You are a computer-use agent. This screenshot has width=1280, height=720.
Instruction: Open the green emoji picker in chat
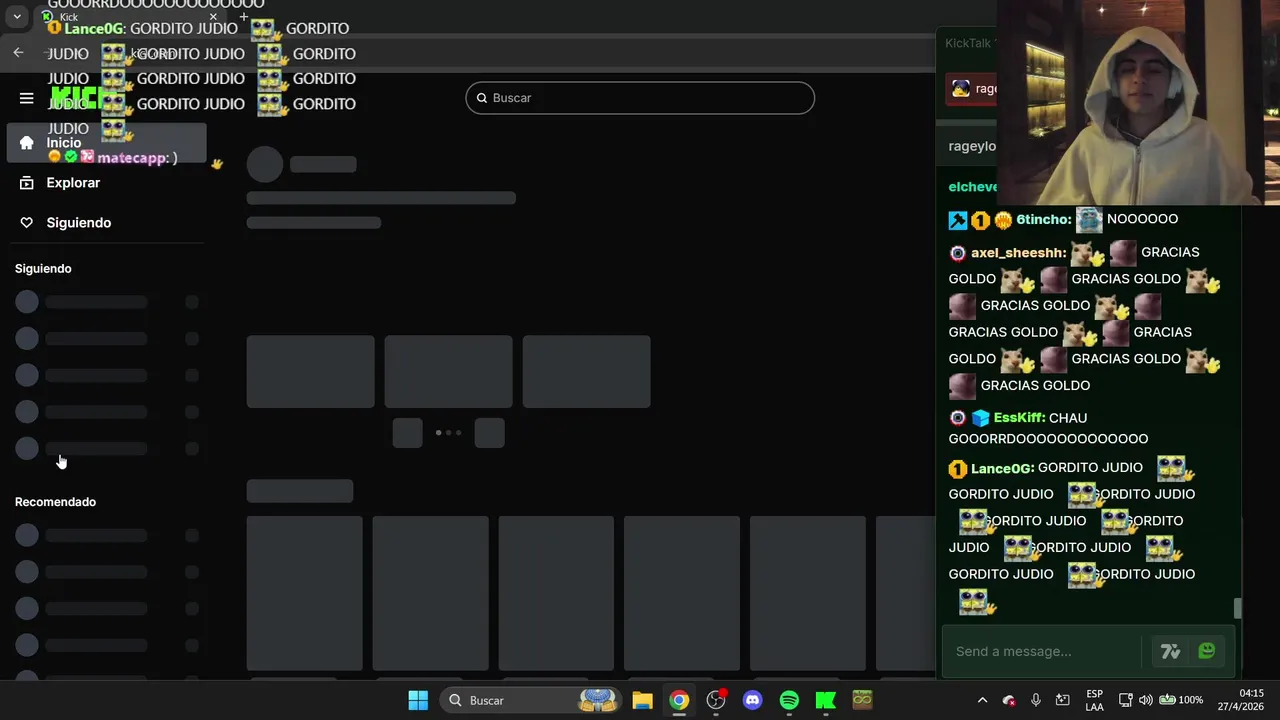(1206, 651)
